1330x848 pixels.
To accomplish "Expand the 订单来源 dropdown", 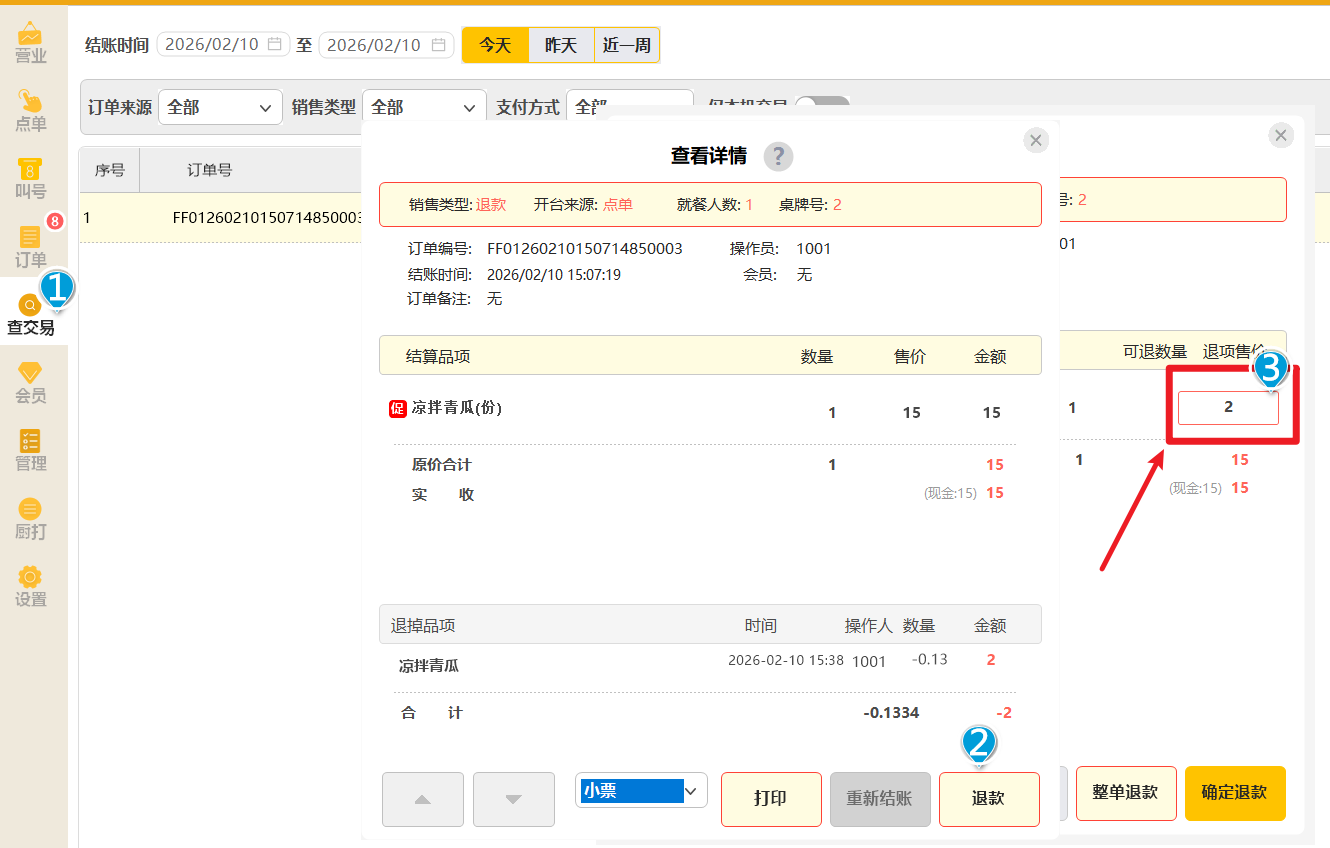I will (220, 107).
